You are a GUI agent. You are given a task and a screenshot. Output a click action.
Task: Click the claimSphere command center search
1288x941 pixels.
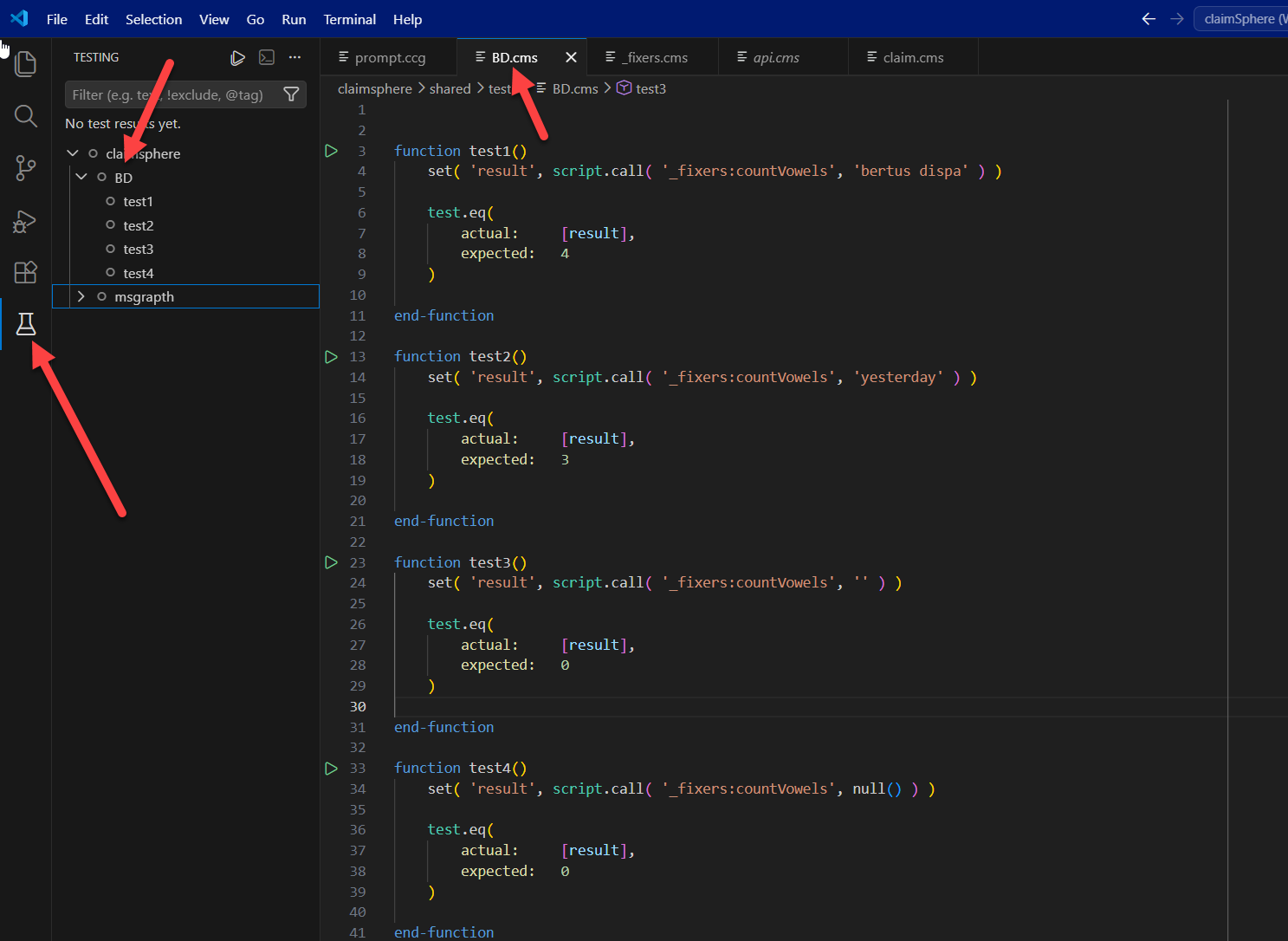pyautogui.click(x=1240, y=18)
